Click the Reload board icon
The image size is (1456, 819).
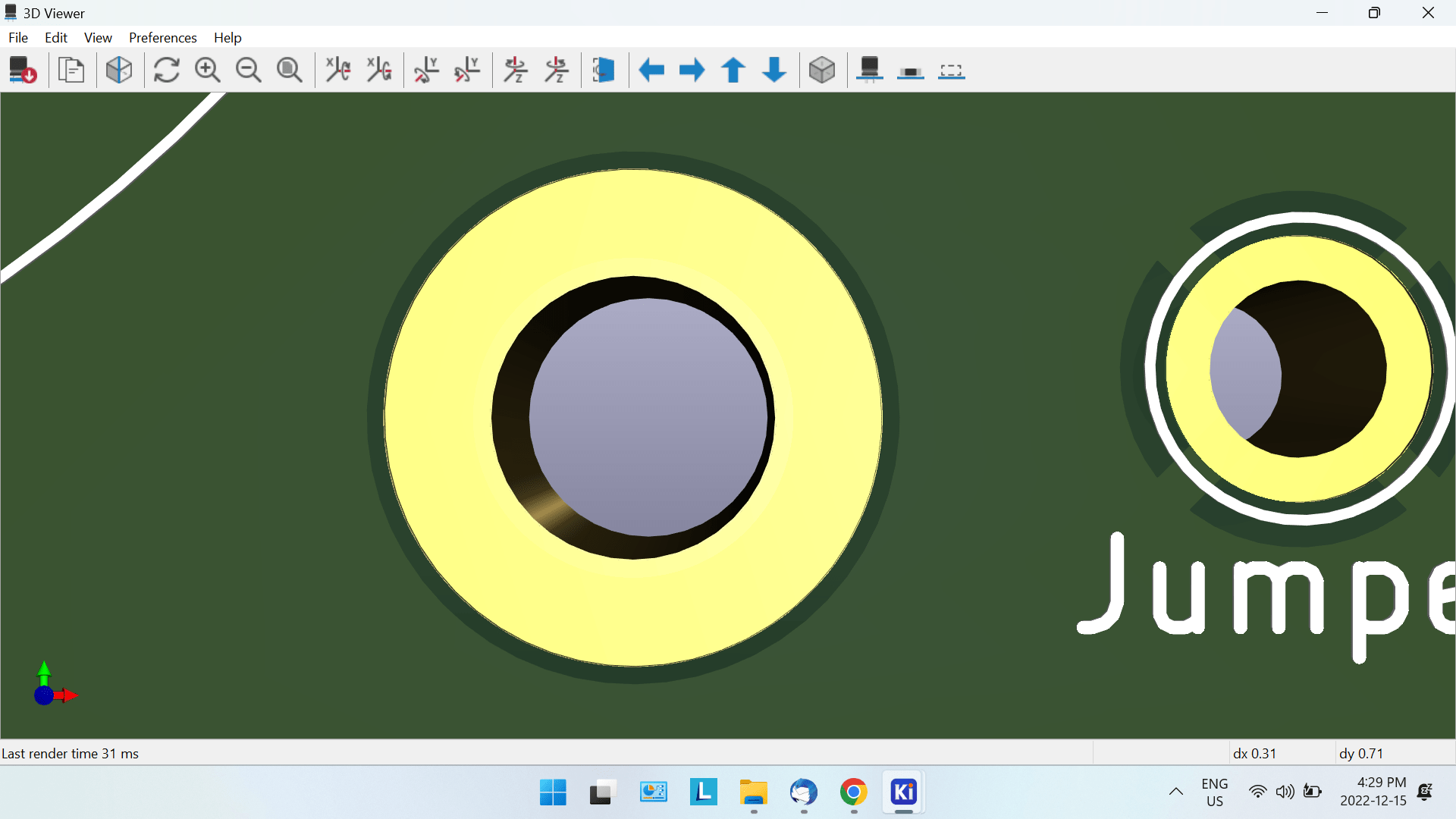point(23,70)
